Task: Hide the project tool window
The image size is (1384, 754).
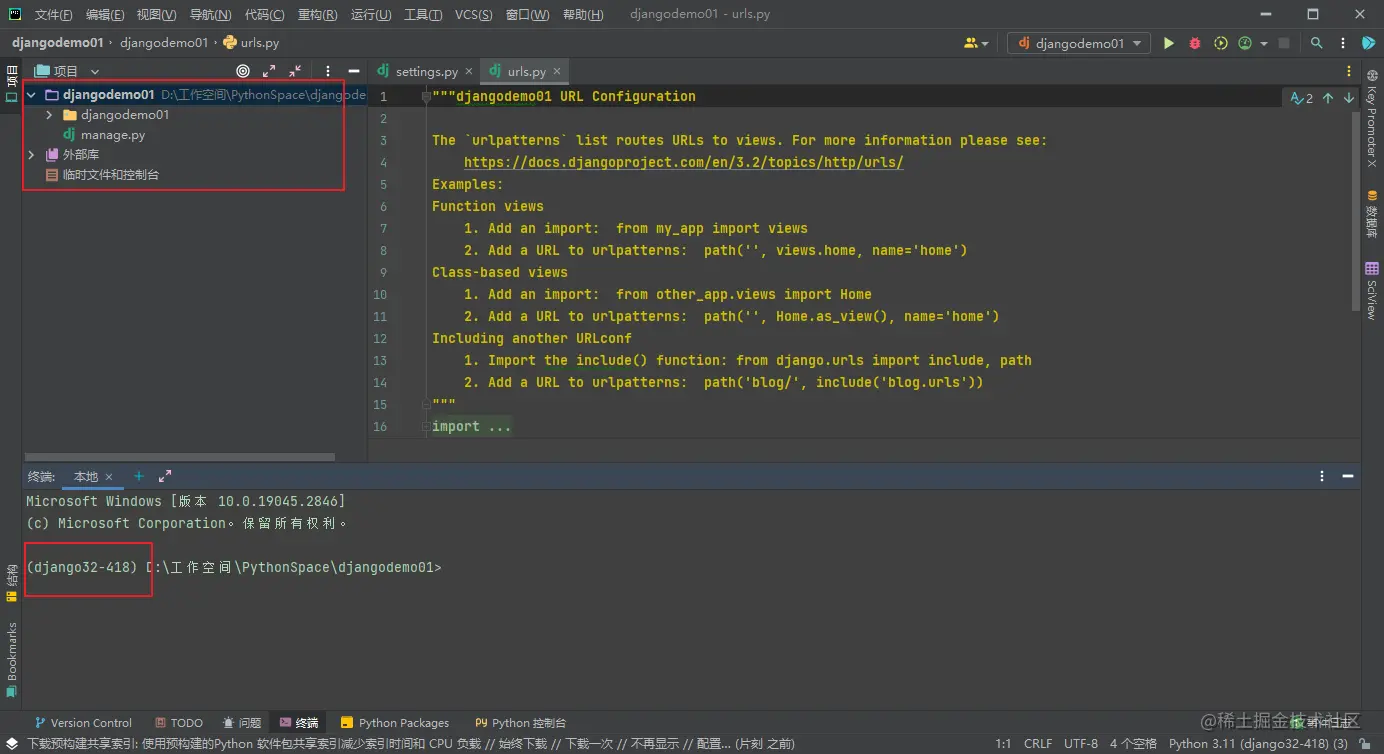Action: click(354, 71)
